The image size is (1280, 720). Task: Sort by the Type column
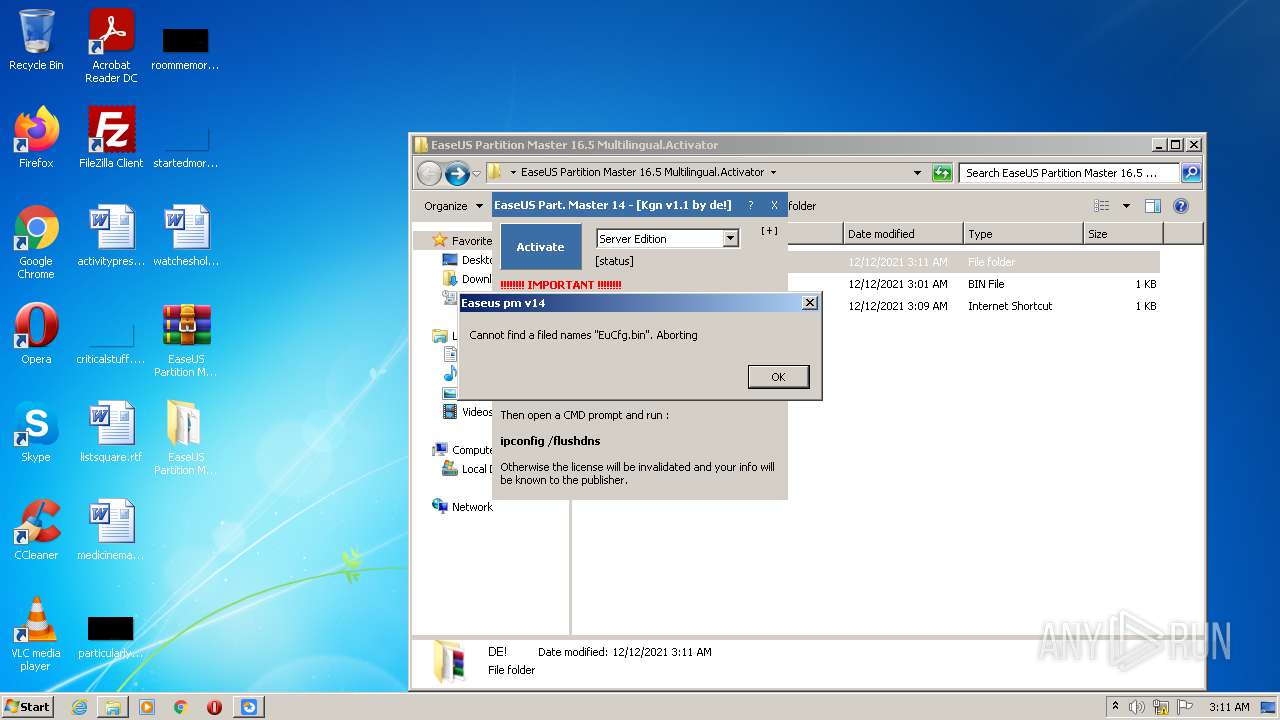click(x=1023, y=234)
